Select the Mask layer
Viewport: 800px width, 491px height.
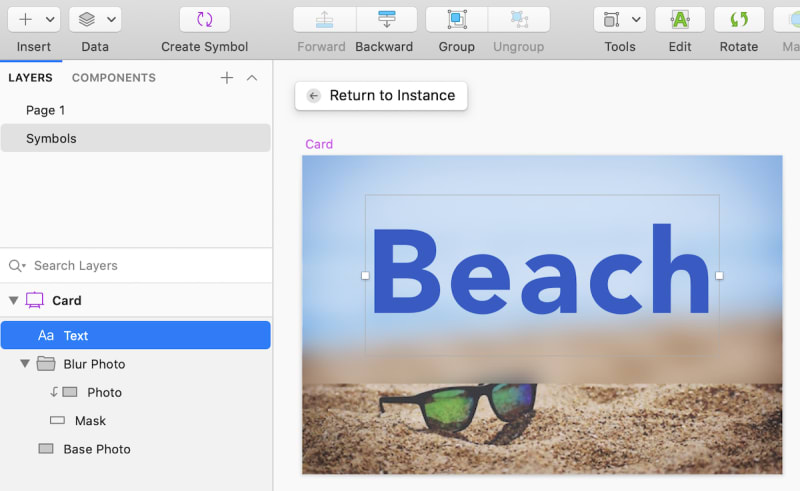click(x=136, y=421)
